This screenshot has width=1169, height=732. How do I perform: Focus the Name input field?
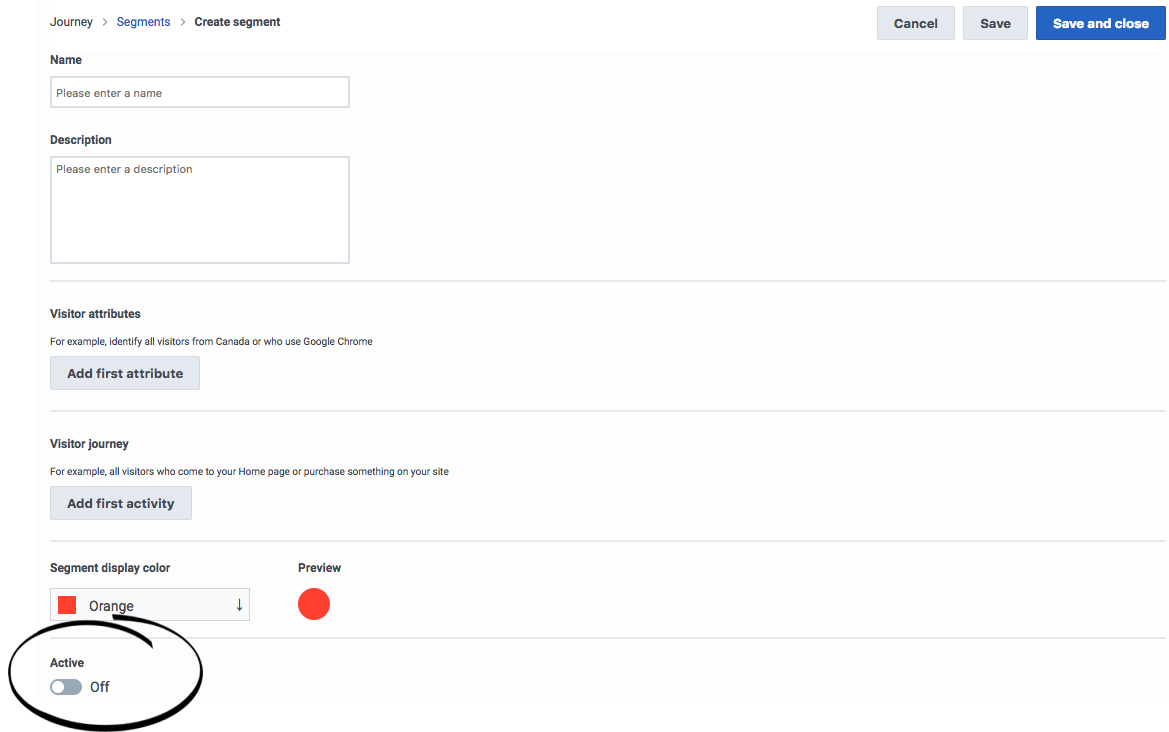200,92
